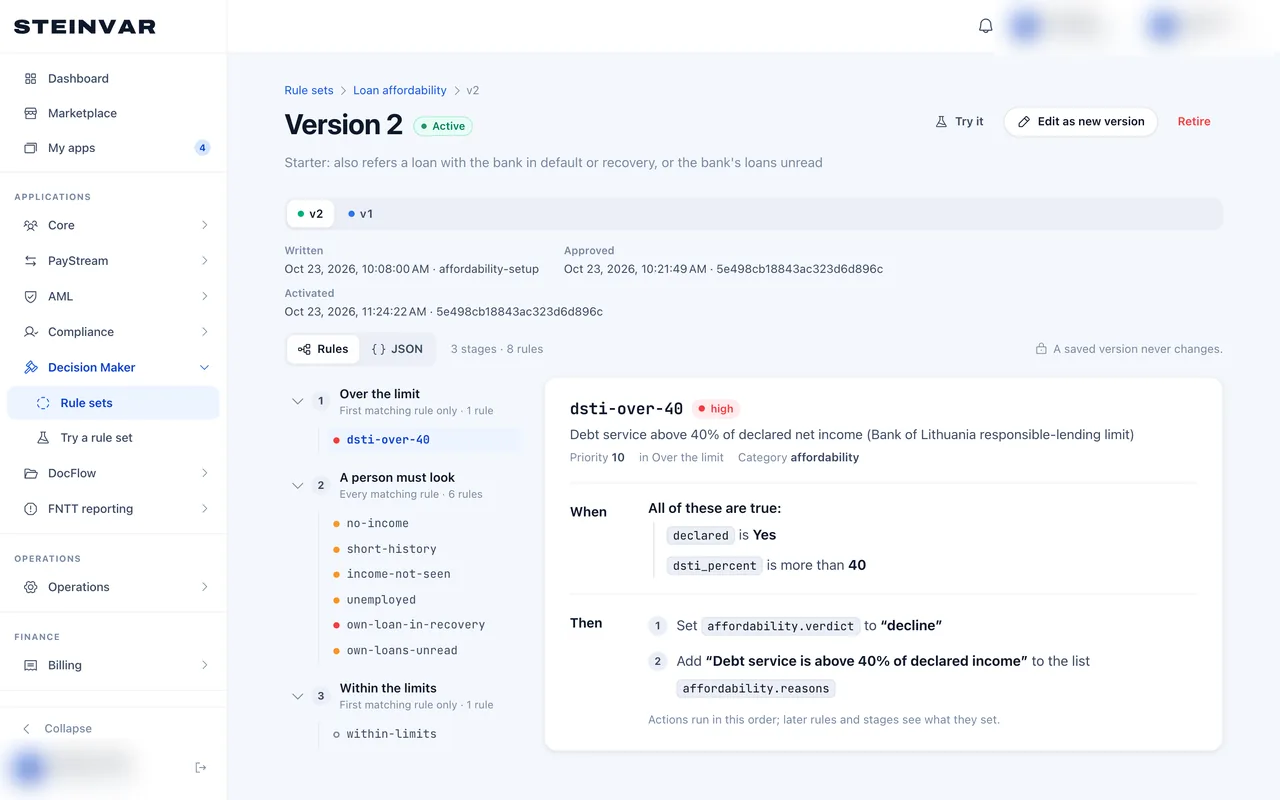Click Edit as new version
The height and width of the screenshot is (800, 1280).
[x=1081, y=121]
